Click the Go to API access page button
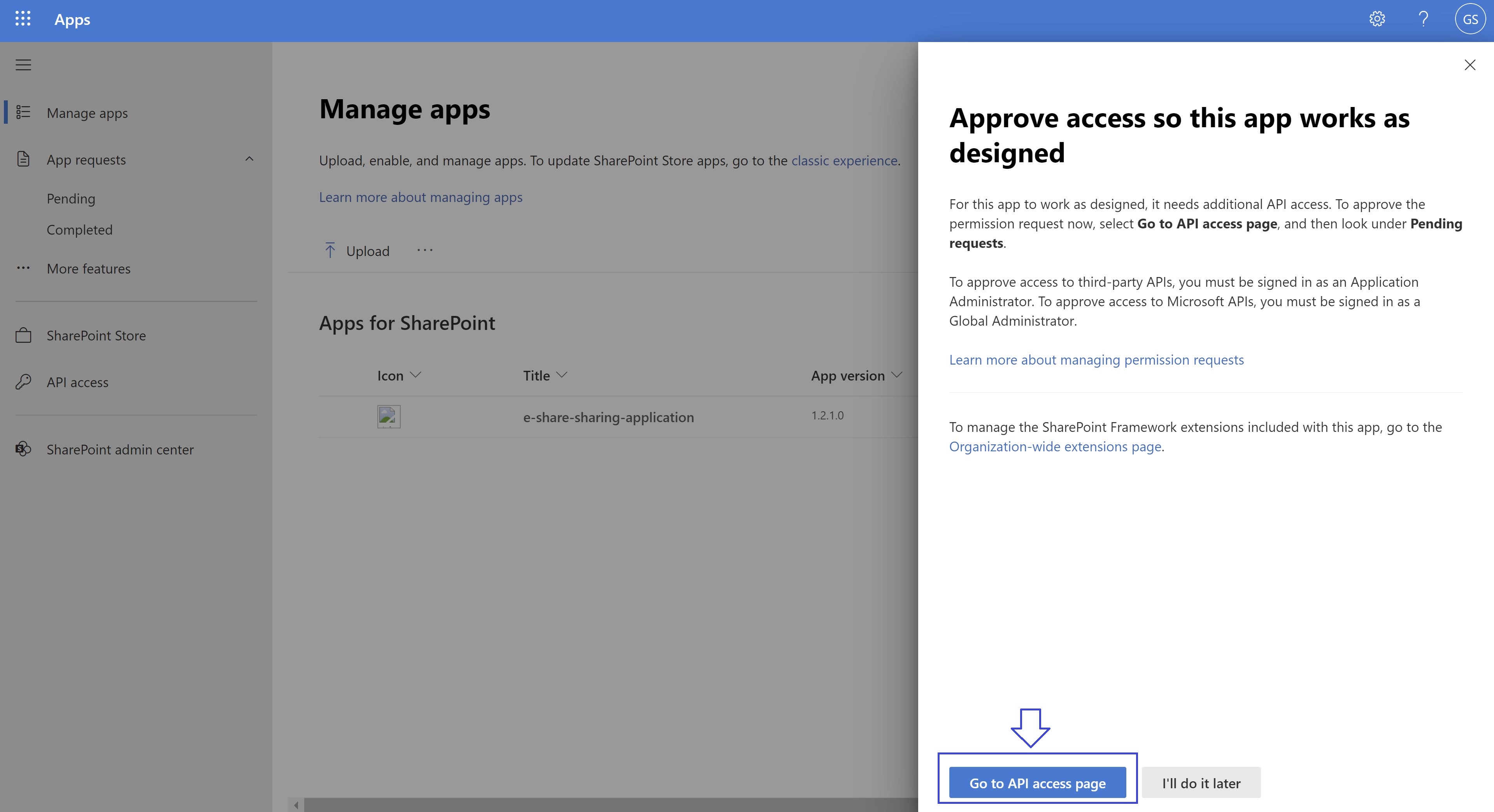This screenshot has width=1494, height=812. click(x=1038, y=782)
